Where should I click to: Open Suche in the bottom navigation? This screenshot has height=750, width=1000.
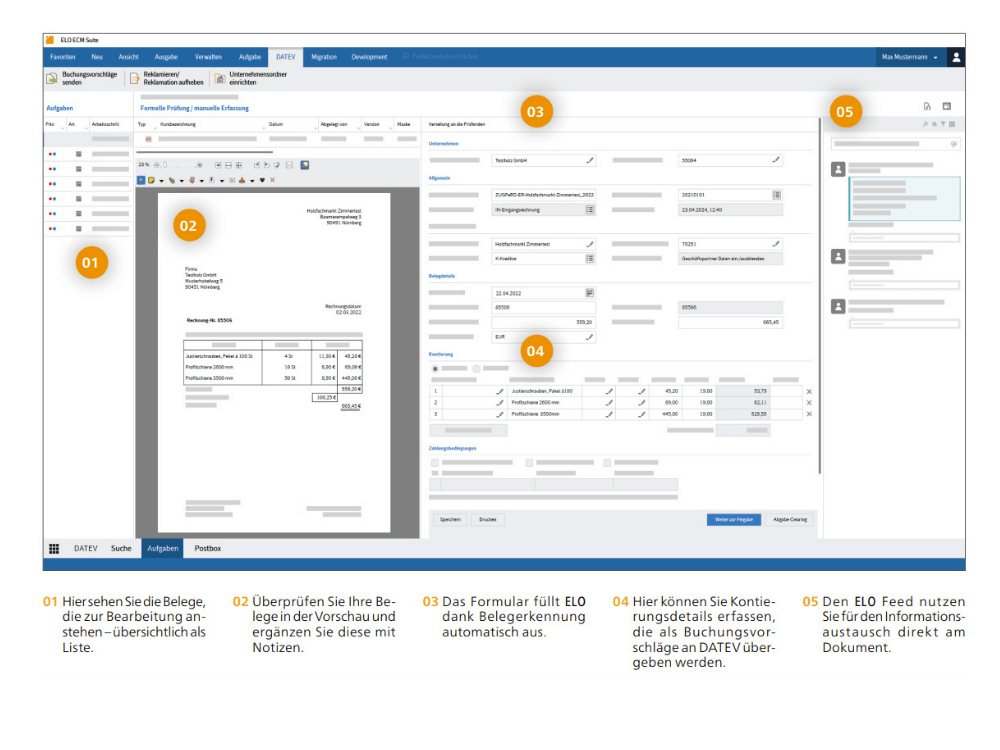[121, 548]
